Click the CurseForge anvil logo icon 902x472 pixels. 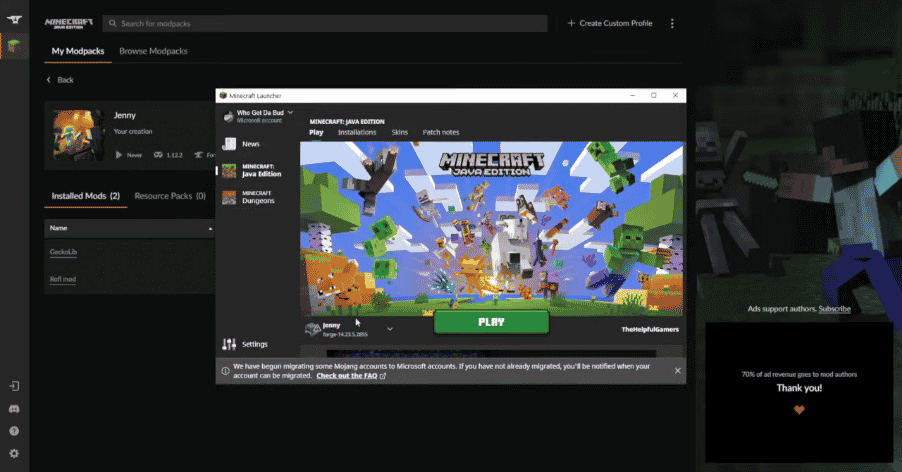[x=14, y=20]
